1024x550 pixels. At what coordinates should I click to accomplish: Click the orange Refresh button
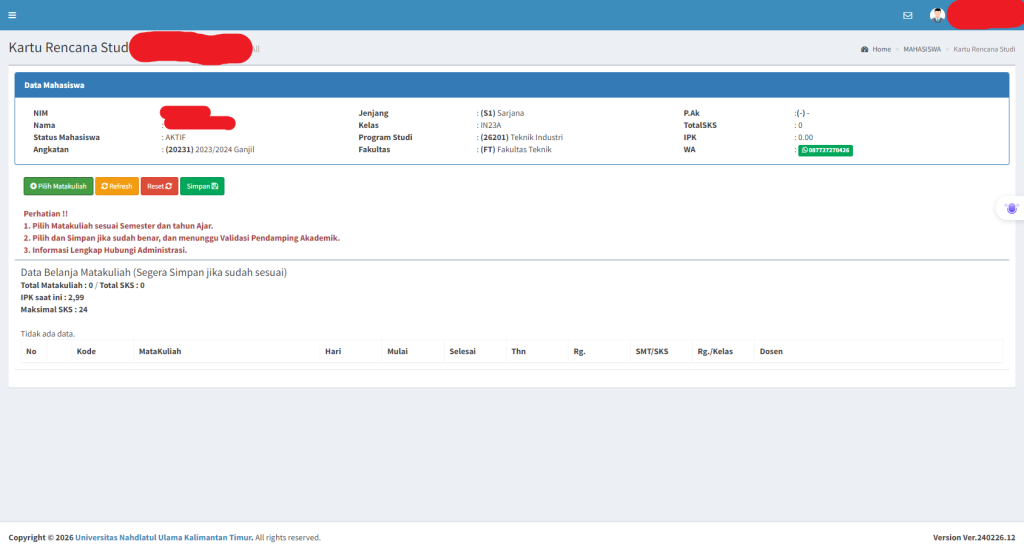point(117,186)
